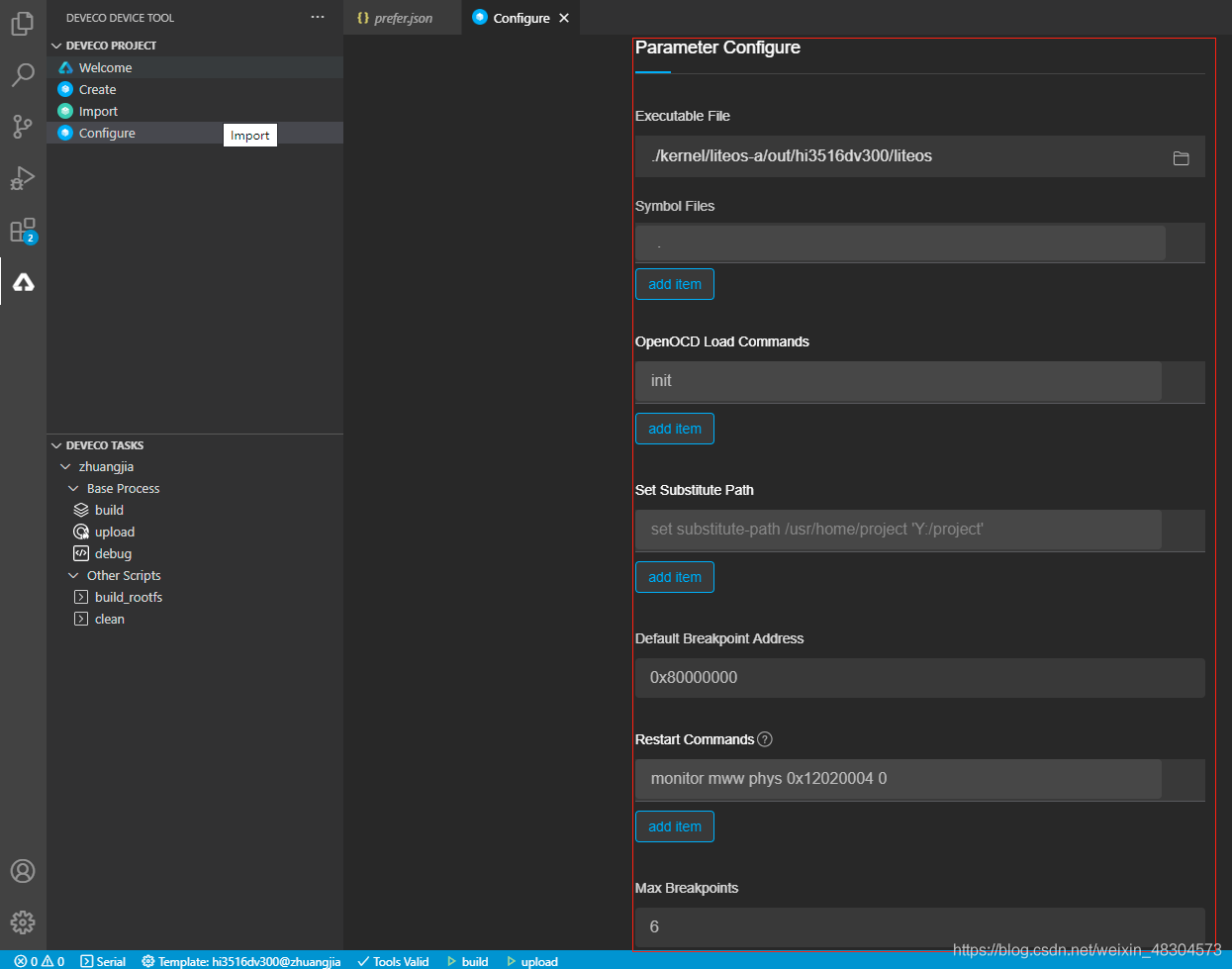The image size is (1232, 969).
Task: Add item under OpenOCD Load Commands
Action: [675, 429]
